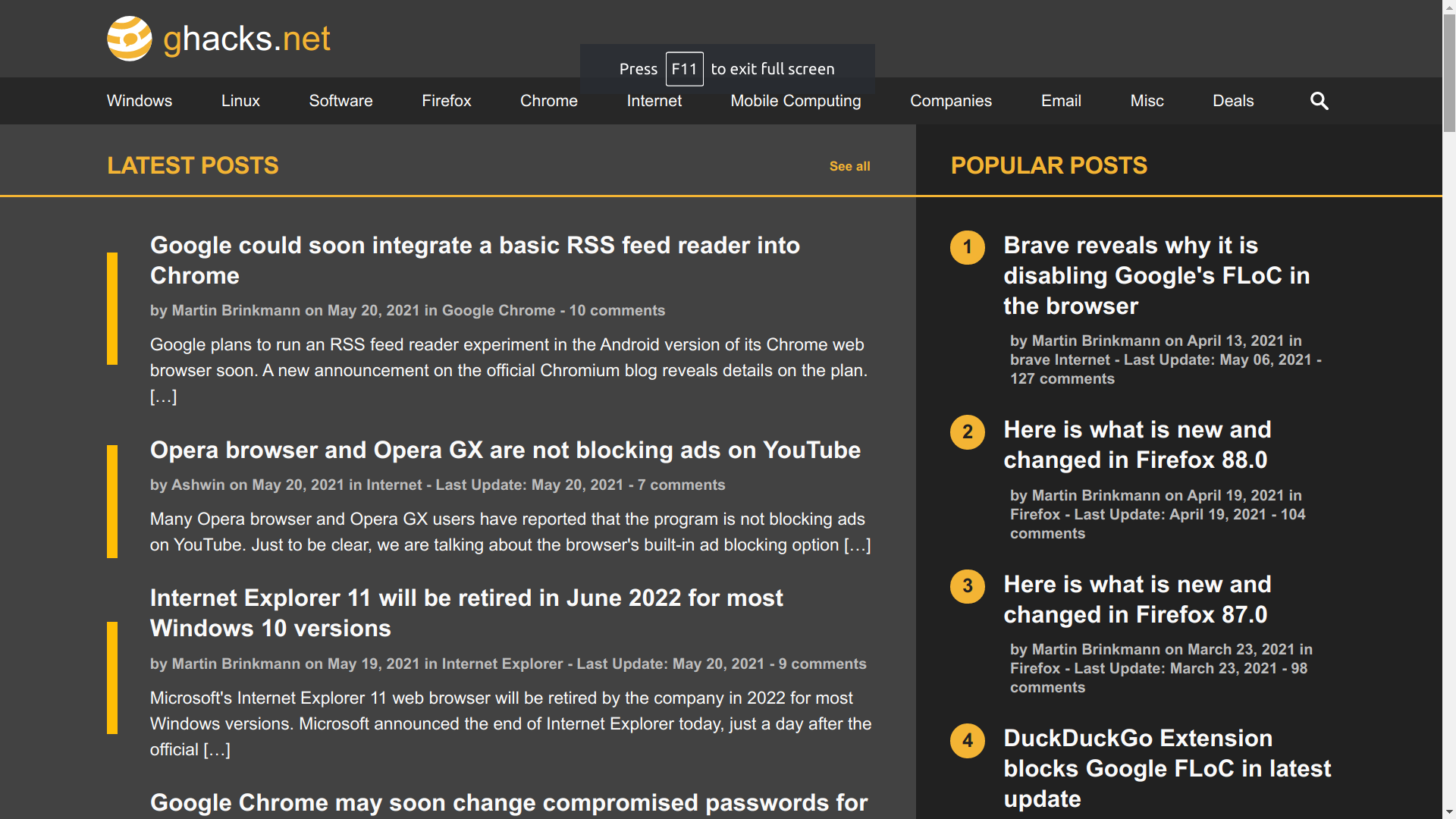Open the Firefox menu category
Viewport: 1456px width, 819px height.
(446, 101)
